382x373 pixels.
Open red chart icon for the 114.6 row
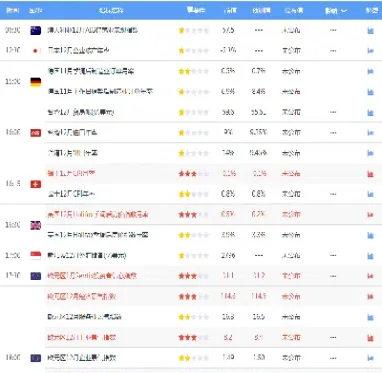point(370,297)
